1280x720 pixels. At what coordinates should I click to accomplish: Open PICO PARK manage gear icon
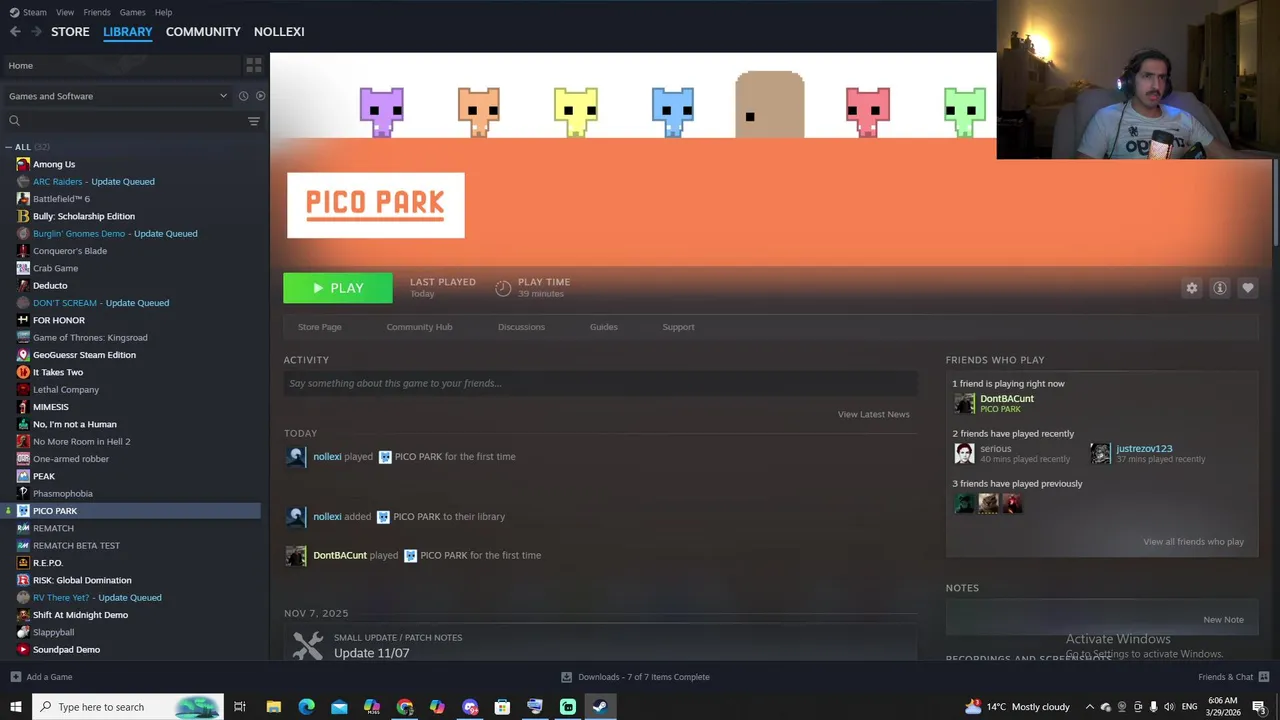coord(1192,288)
